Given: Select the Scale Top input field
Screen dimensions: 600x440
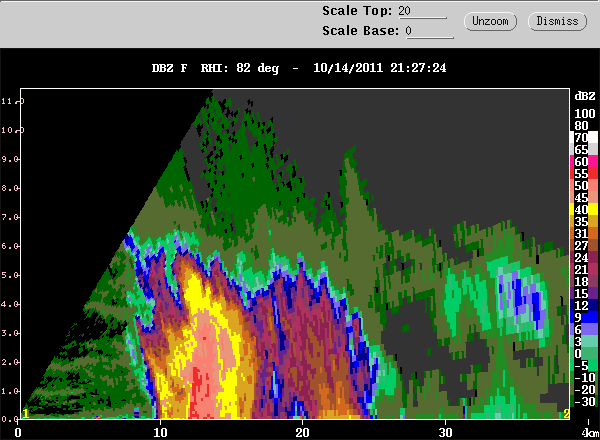Looking at the screenshot, I should pos(422,11).
